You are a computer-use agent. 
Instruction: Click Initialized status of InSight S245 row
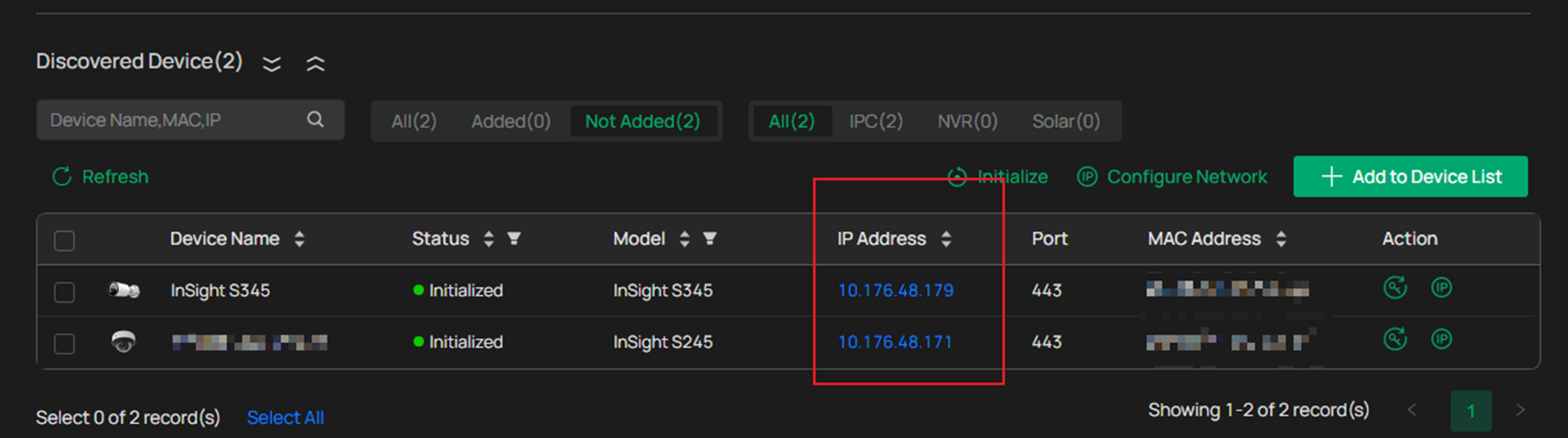tap(458, 341)
